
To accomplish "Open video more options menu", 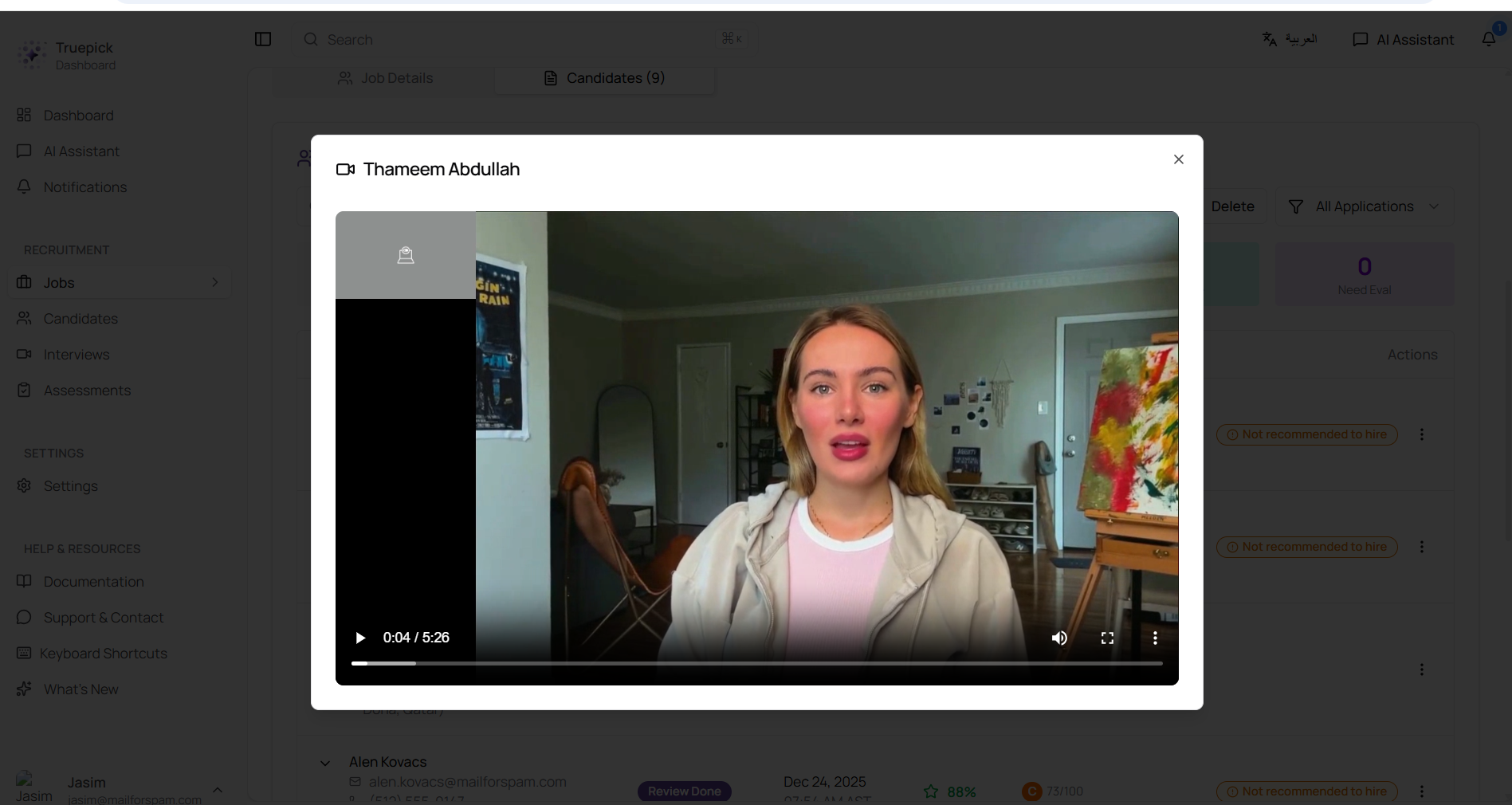I will pyautogui.click(x=1155, y=638).
